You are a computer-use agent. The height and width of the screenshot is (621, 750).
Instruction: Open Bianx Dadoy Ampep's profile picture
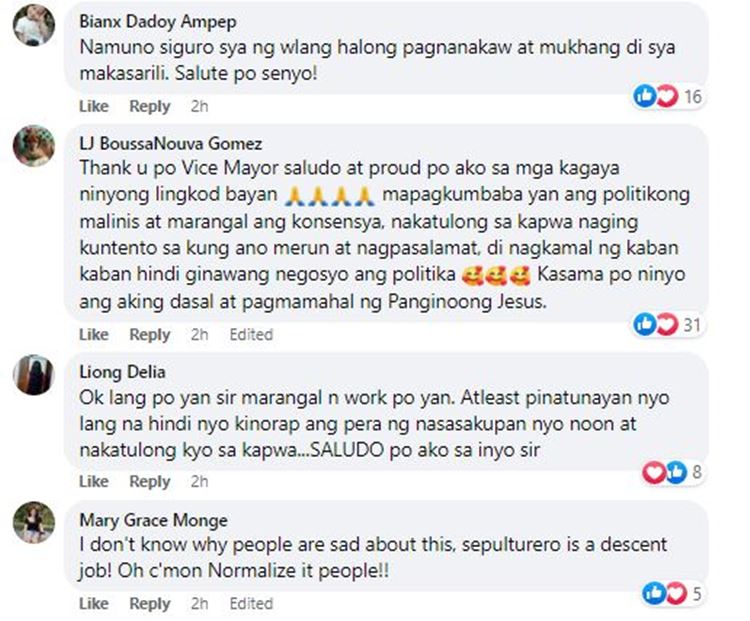tap(33, 24)
